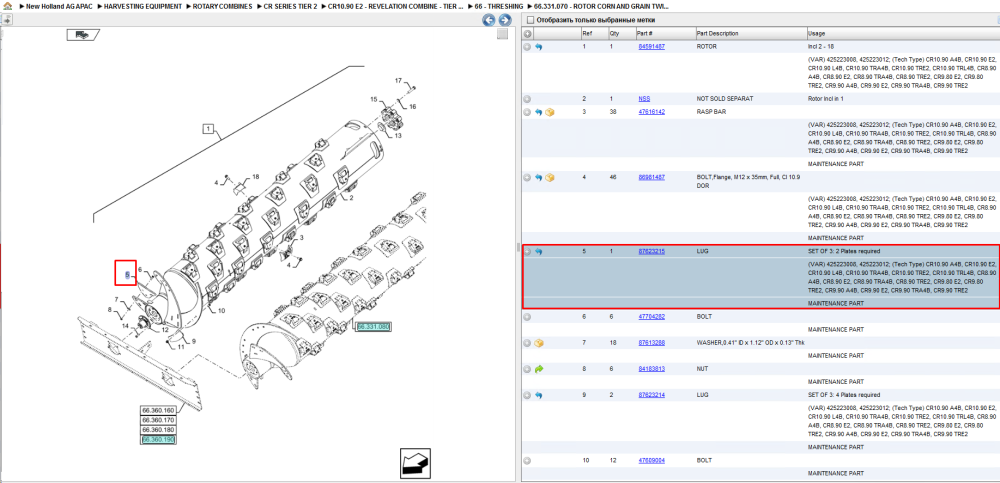Screen dimensions: 1000x483
Task: Click the grey circle icon in the NSS row
Action: point(527,99)
